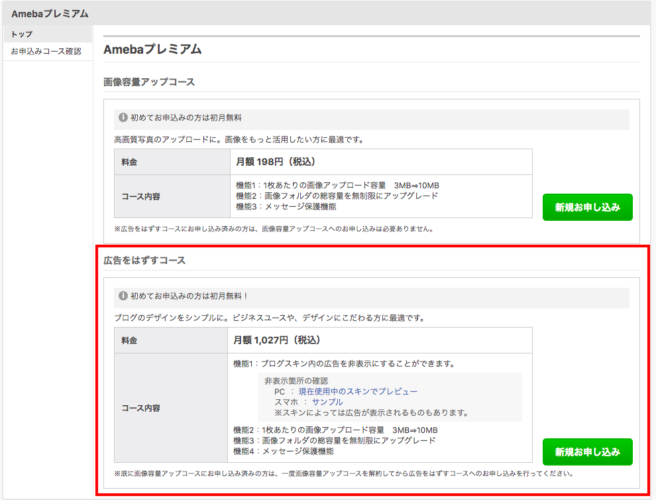
Task: Select the 月額 198円（税込） price text
Action: click(x=276, y=162)
